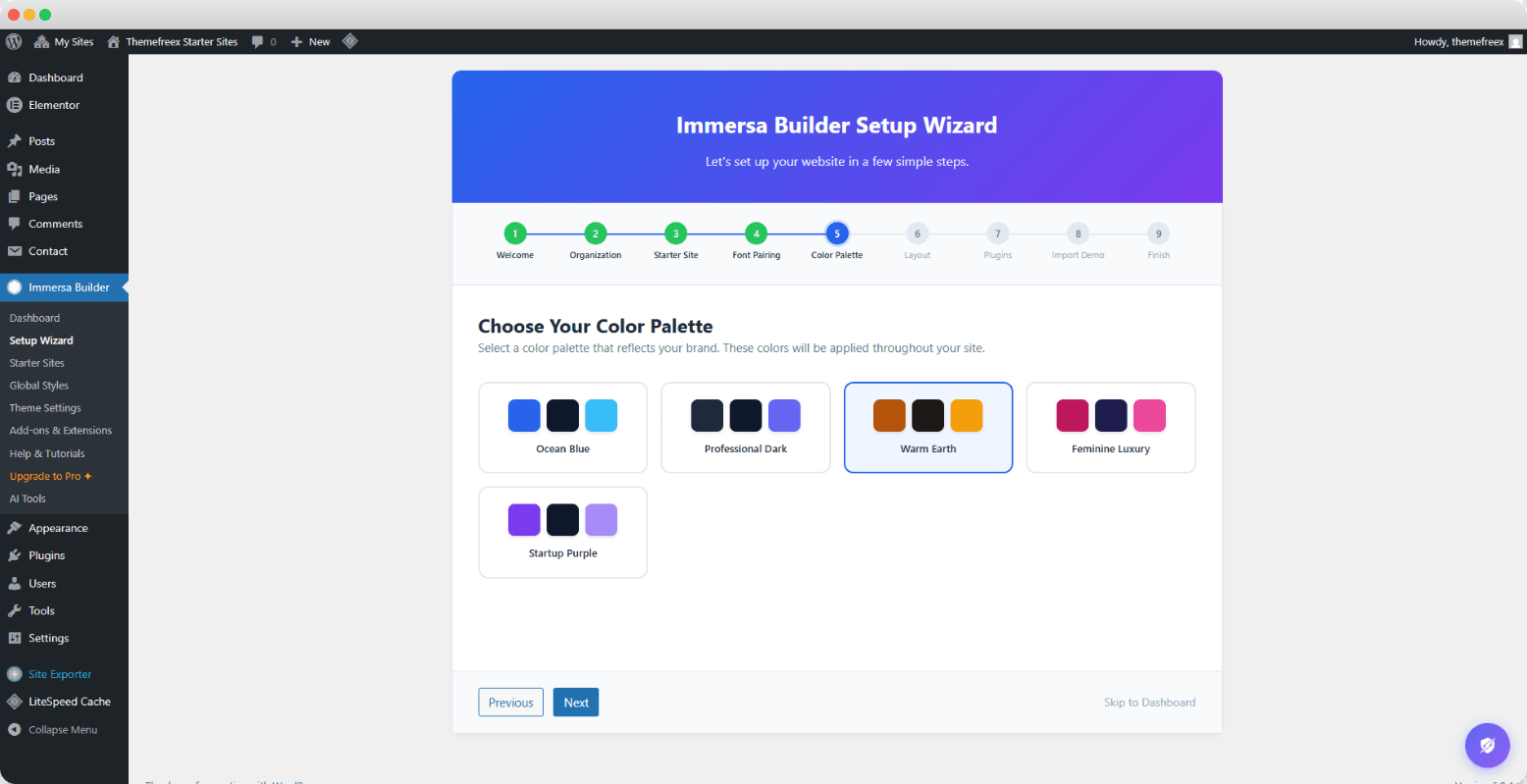The height and width of the screenshot is (784, 1527).
Task: Click the Next button
Action: point(575,702)
